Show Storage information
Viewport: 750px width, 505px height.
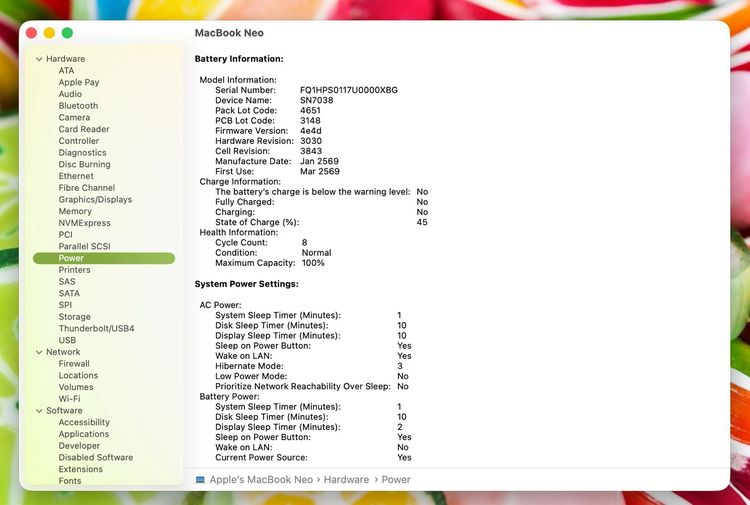click(75, 317)
